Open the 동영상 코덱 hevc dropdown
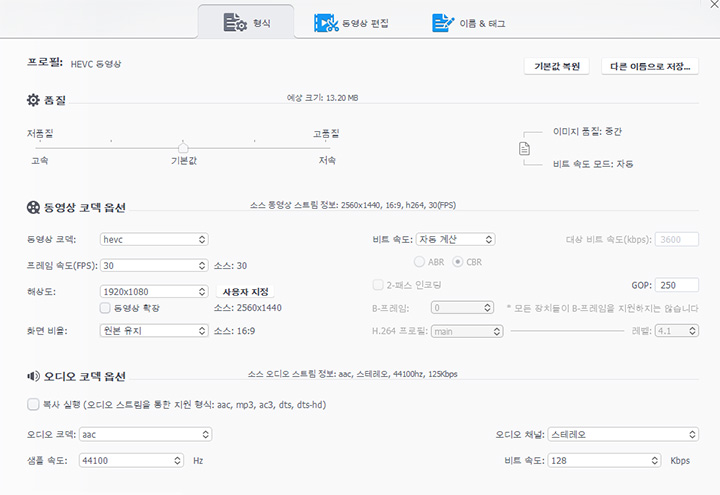 [154, 239]
